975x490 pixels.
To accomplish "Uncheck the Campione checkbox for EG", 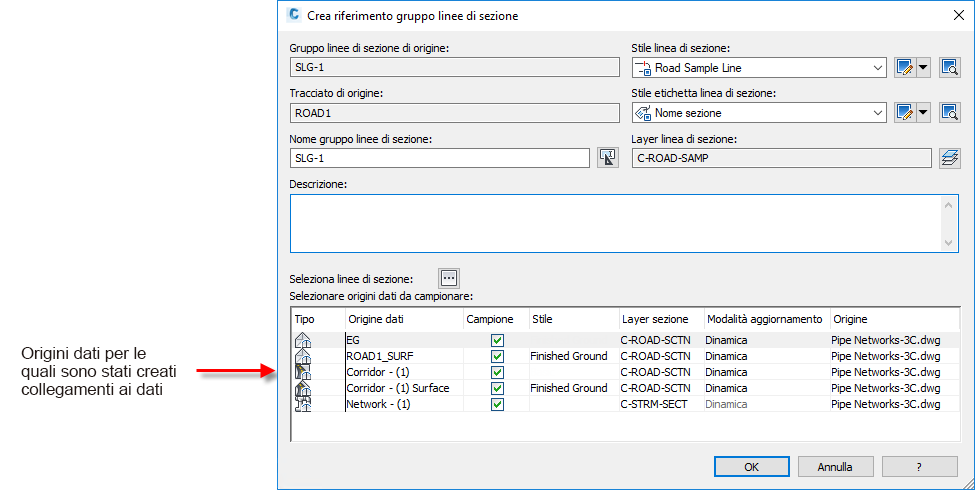I will pyautogui.click(x=497, y=341).
